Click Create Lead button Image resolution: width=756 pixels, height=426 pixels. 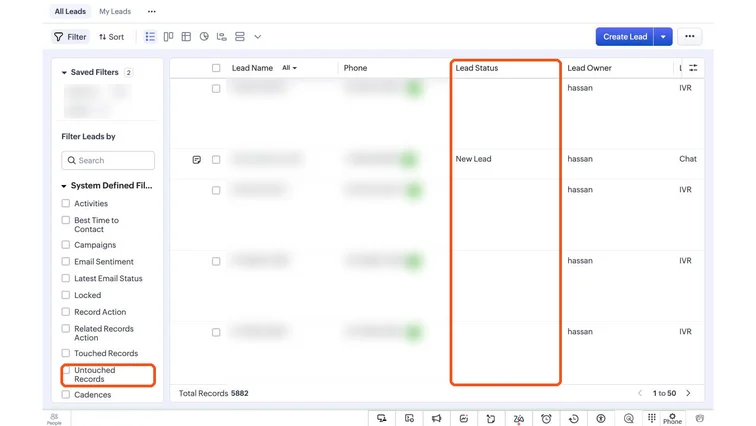click(625, 37)
